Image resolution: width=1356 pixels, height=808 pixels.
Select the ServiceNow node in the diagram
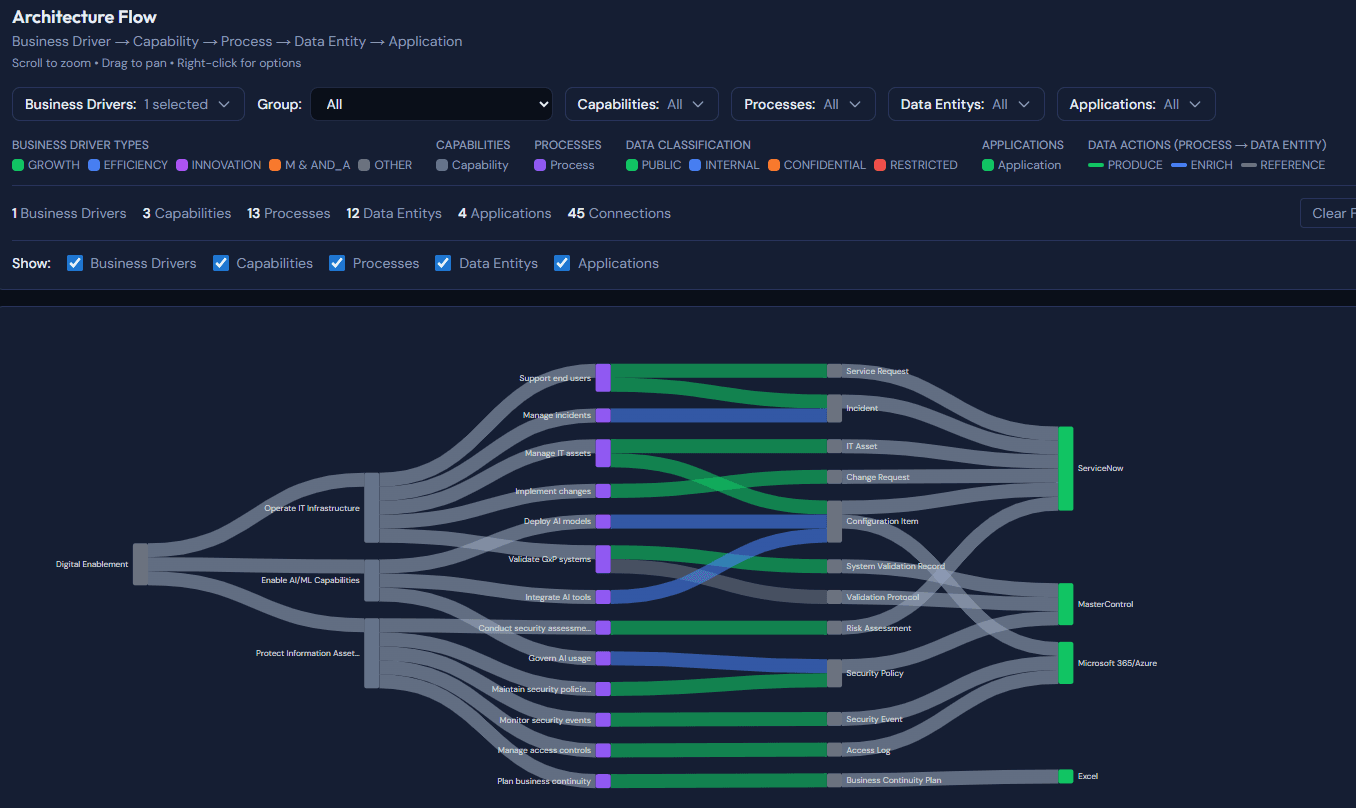pyautogui.click(x=1065, y=467)
